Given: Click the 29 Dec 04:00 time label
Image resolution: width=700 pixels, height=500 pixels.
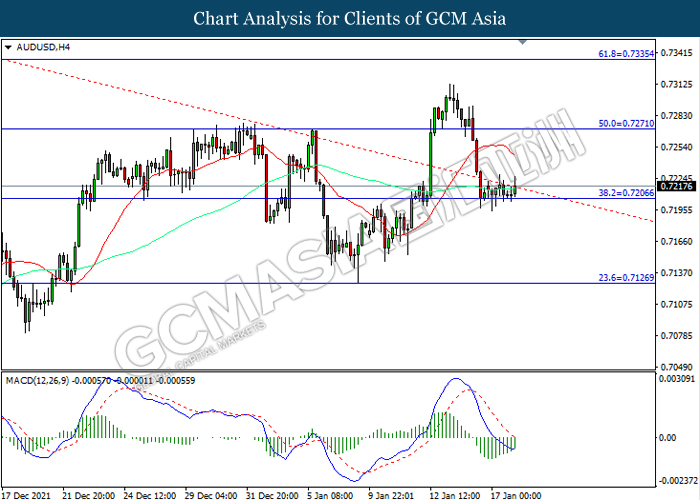Looking at the screenshot, I should pos(211,495).
